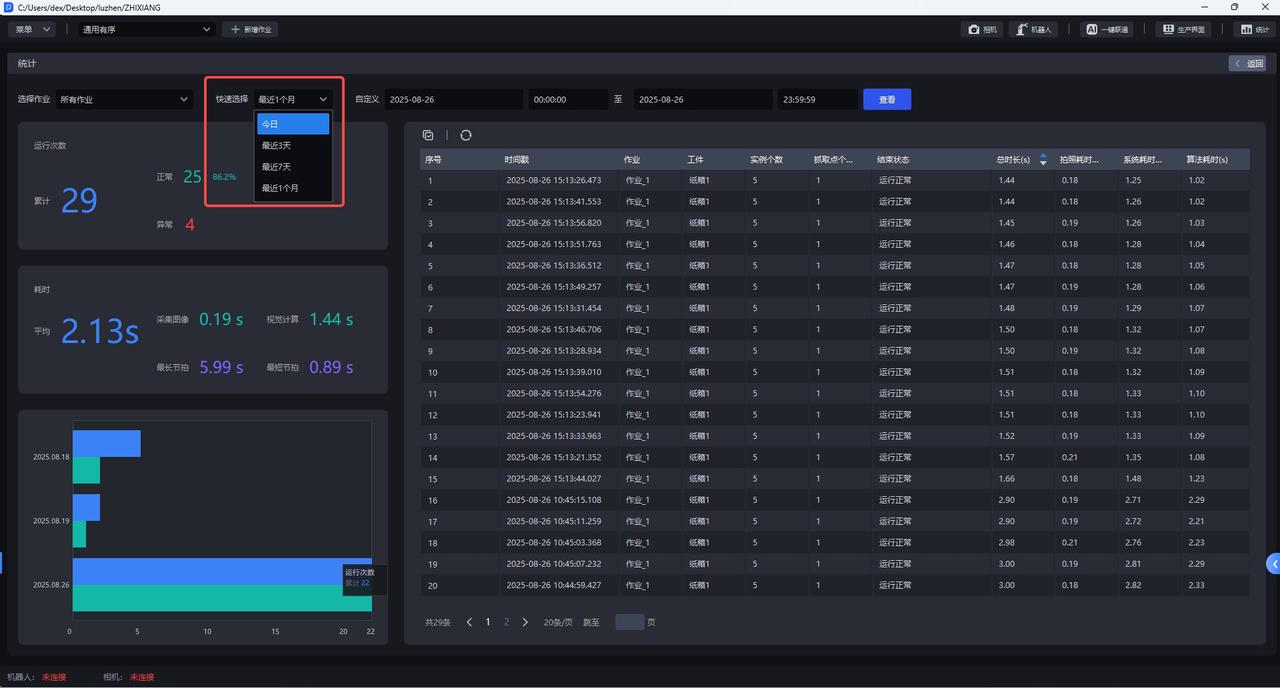Click the copy icon above the table
This screenshot has height=688, width=1280.
point(428,135)
